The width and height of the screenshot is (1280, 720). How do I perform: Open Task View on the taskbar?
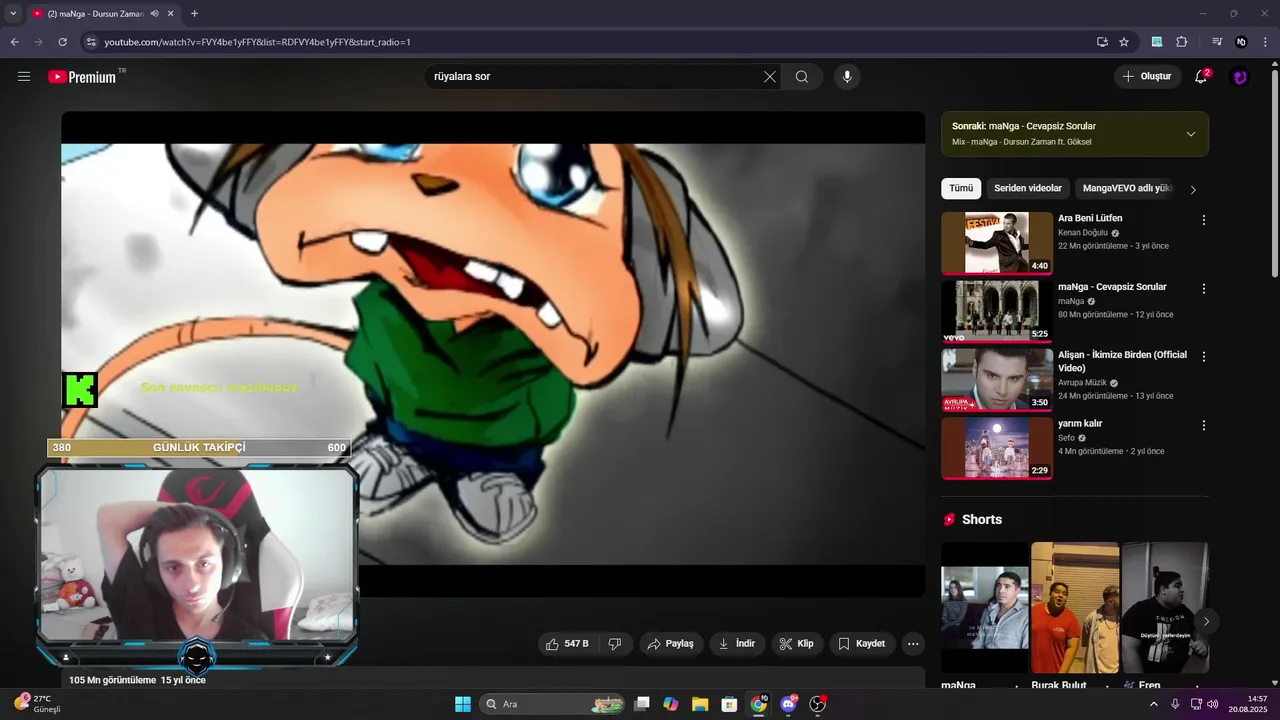coord(642,704)
